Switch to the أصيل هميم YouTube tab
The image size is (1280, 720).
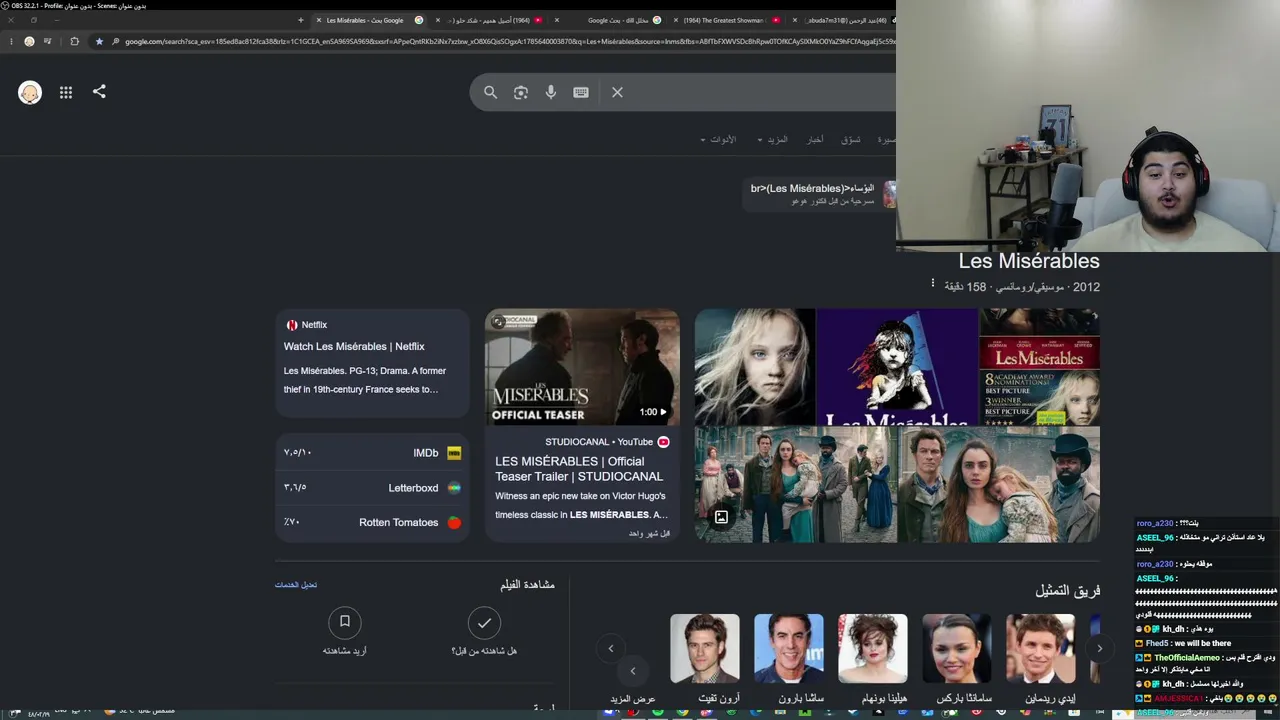(x=491, y=20)
